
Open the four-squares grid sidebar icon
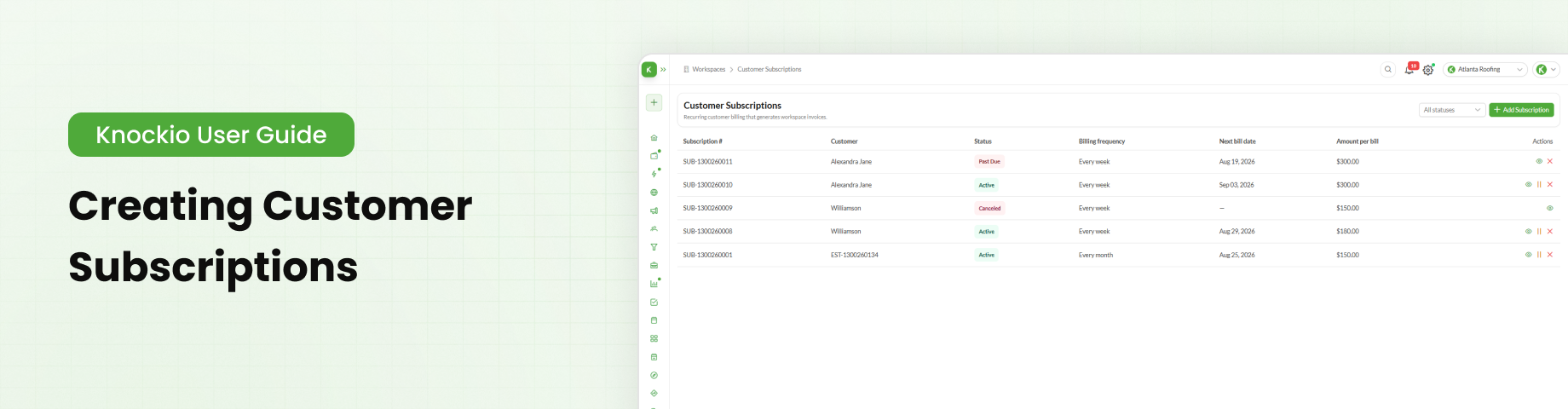pyautogui.click(x=654, y=338)
